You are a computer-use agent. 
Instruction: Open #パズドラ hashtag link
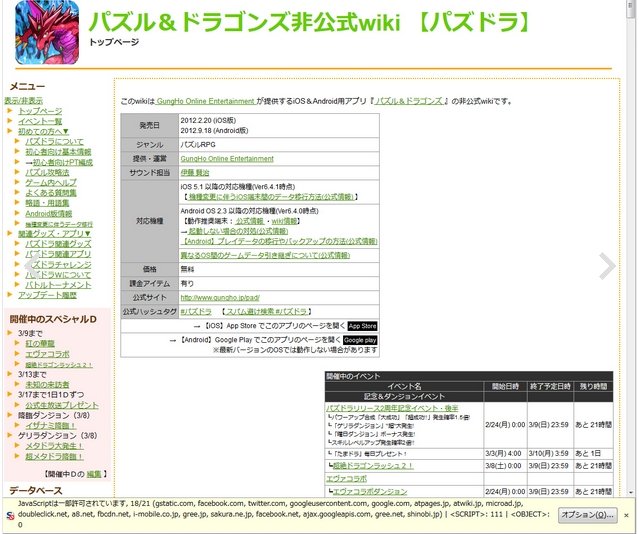[x=196, y=312]
